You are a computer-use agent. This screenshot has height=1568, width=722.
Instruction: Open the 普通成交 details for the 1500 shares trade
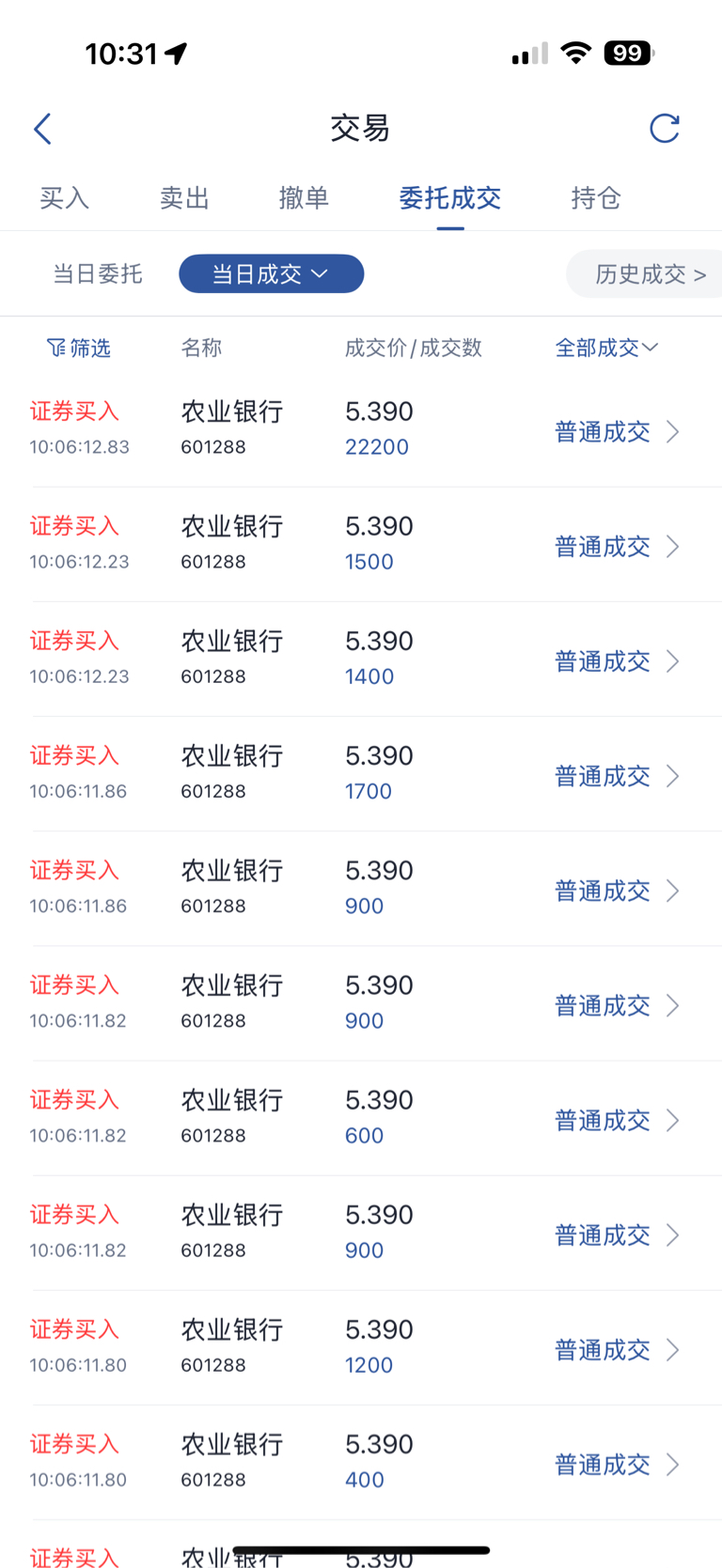click(603, 547)
